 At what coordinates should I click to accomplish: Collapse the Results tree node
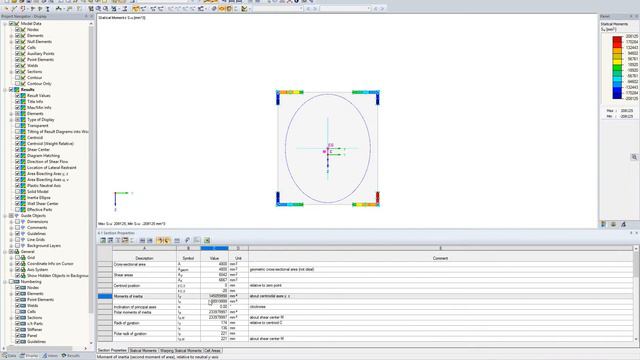click(5, 89)
